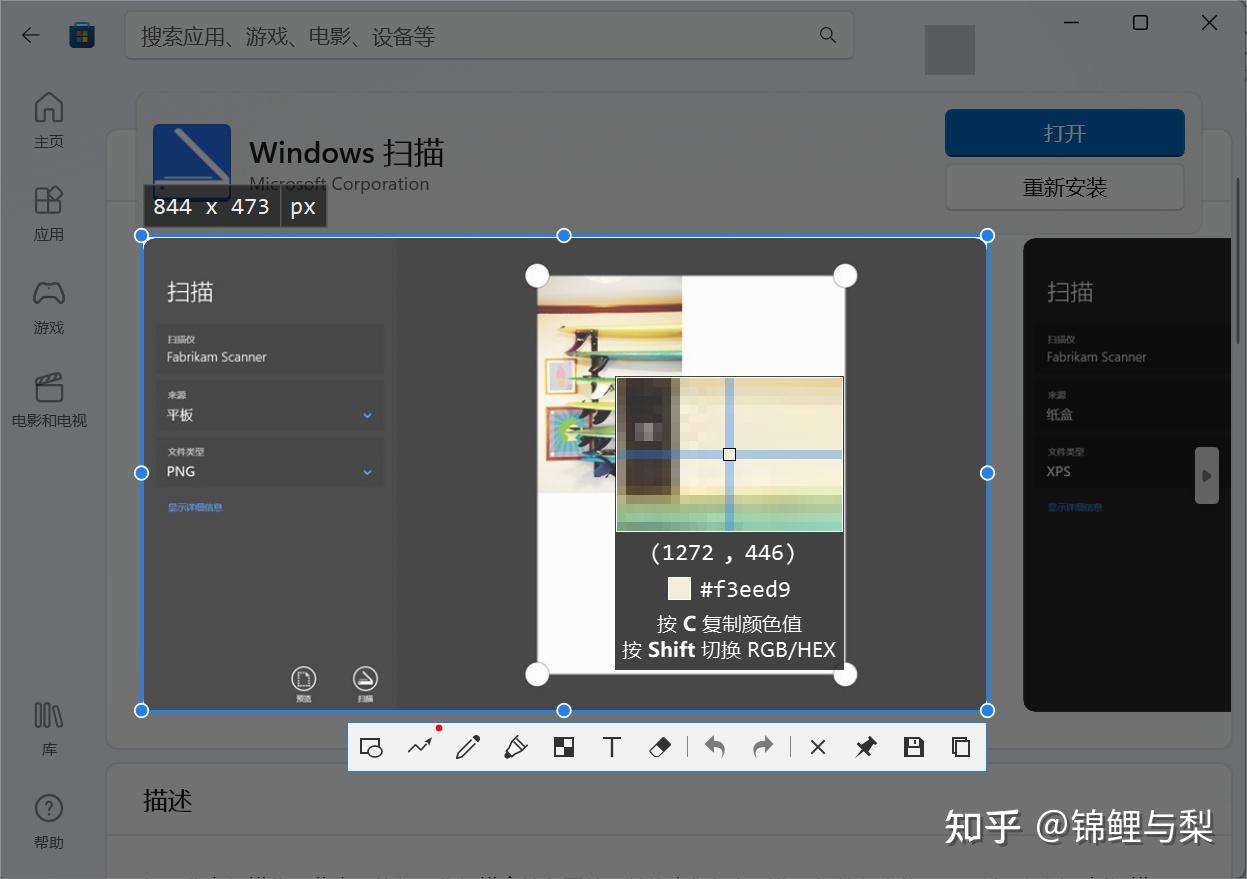The width and height of the screenshot is (1247, 879).
Task: Open the 游戏 games section
Action: click(49, 306)
